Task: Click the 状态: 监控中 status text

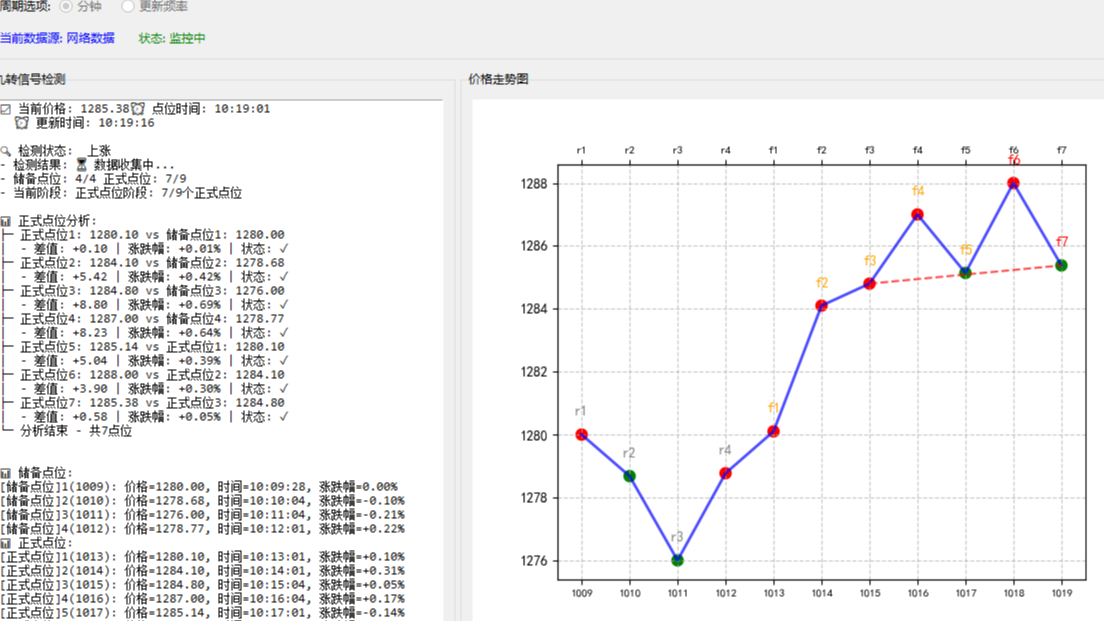Action: [x=172, y=38]
